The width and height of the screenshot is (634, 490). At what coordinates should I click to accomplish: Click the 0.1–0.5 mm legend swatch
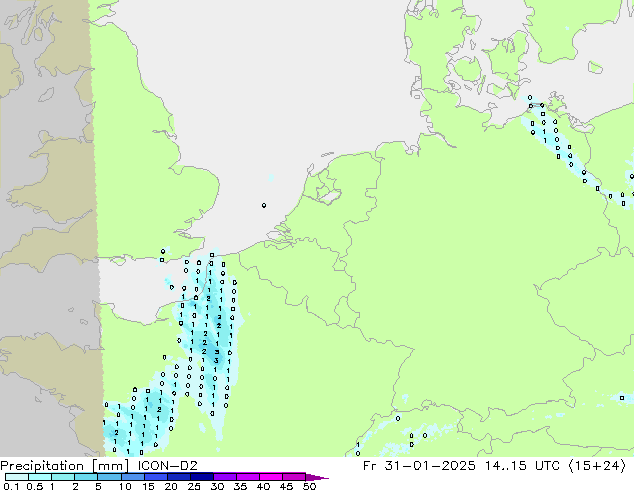(x=17, y=477)
